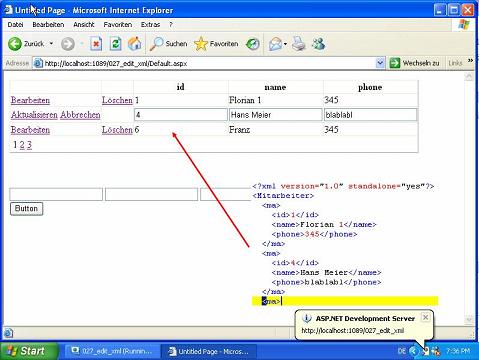
Task: Switch to 027_edit_xml taskbar item
Action: 112,351
